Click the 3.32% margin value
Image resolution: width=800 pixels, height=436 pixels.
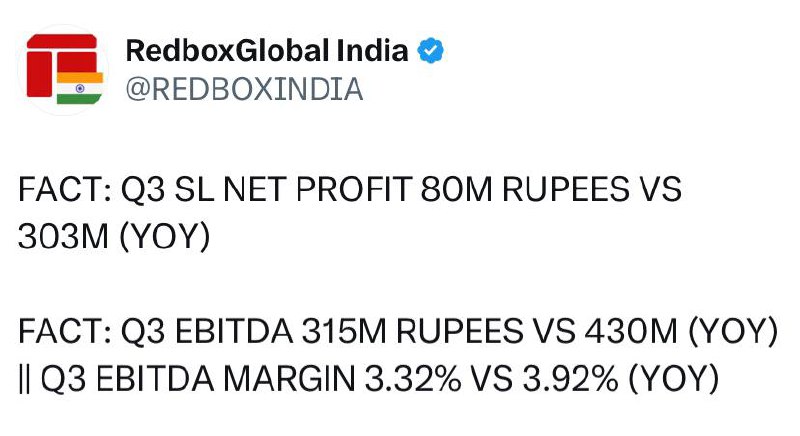(413, 379)
